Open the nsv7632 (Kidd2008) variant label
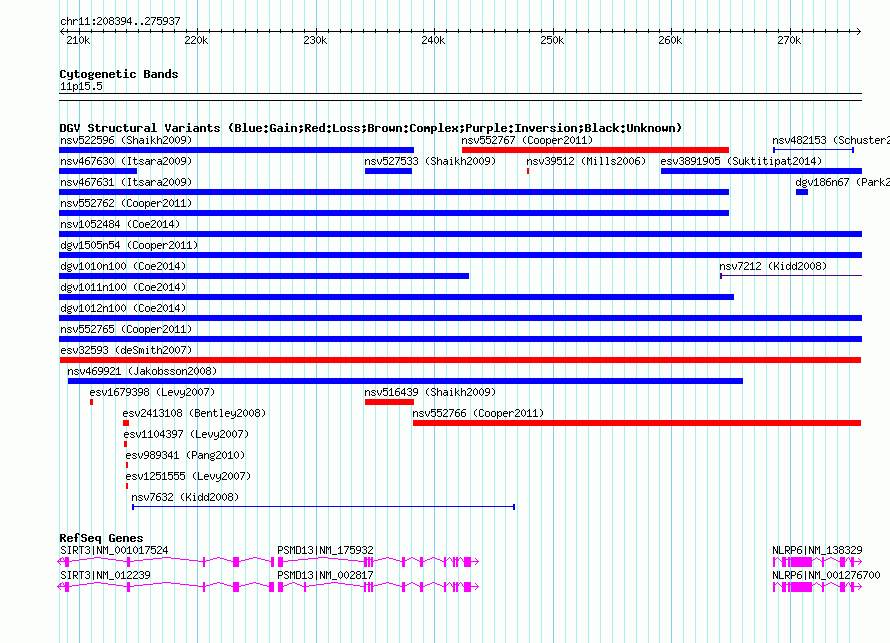Image resolution: width=890 pixels, height=643 pixels. coord(185,497)
